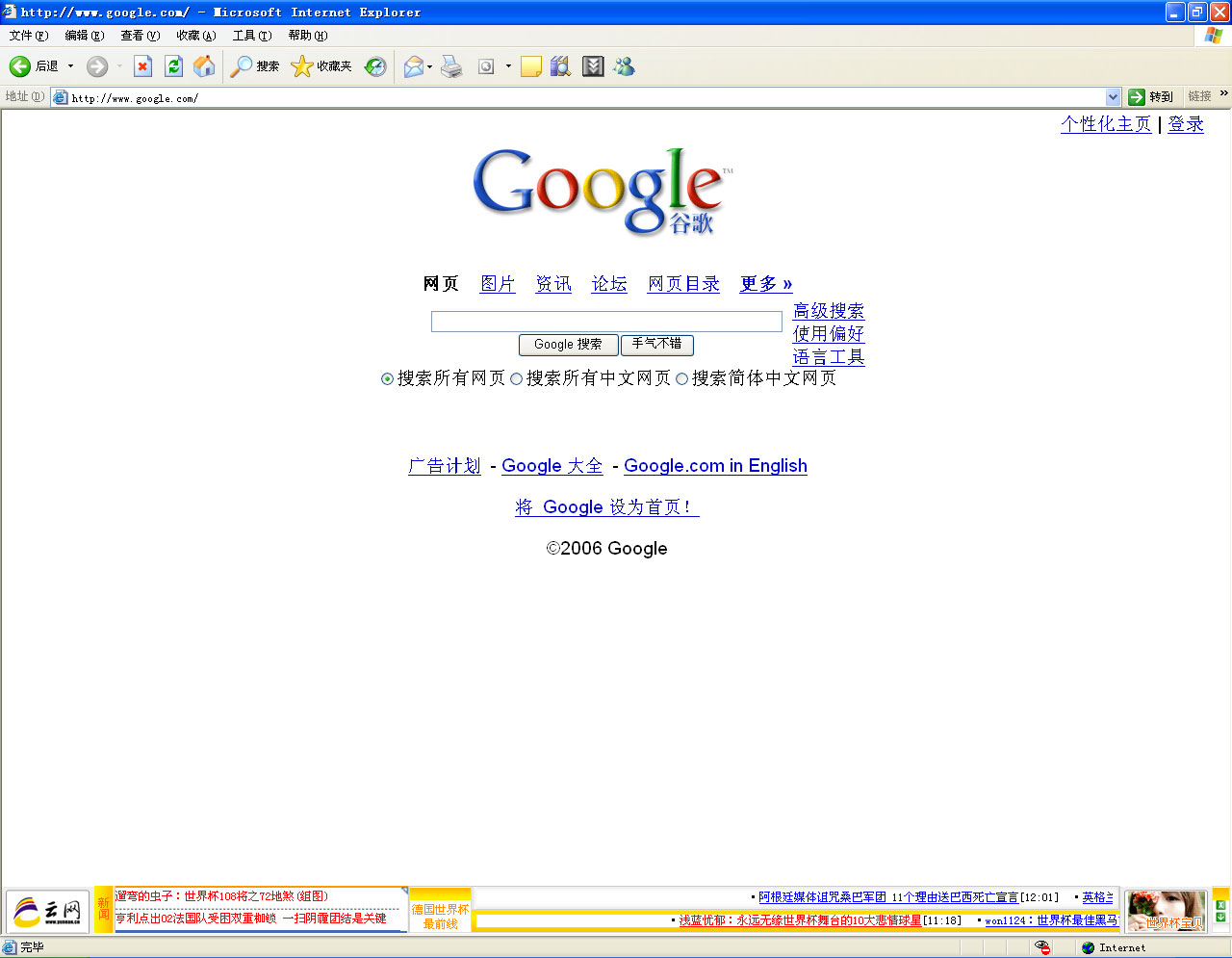Select the 搜索所有中文网页 radio button
Screen dimensions: 1232x958
(x=516, y=379)
